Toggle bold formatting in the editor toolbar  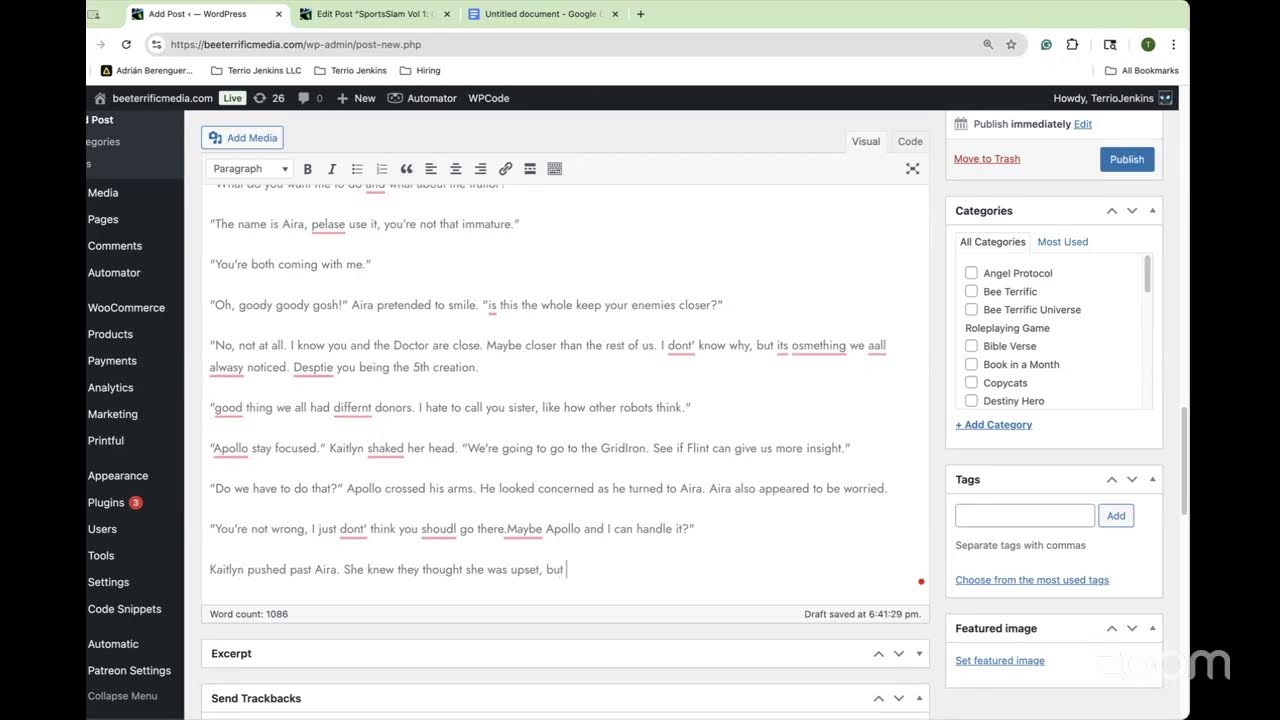click(x=307, y=168)
